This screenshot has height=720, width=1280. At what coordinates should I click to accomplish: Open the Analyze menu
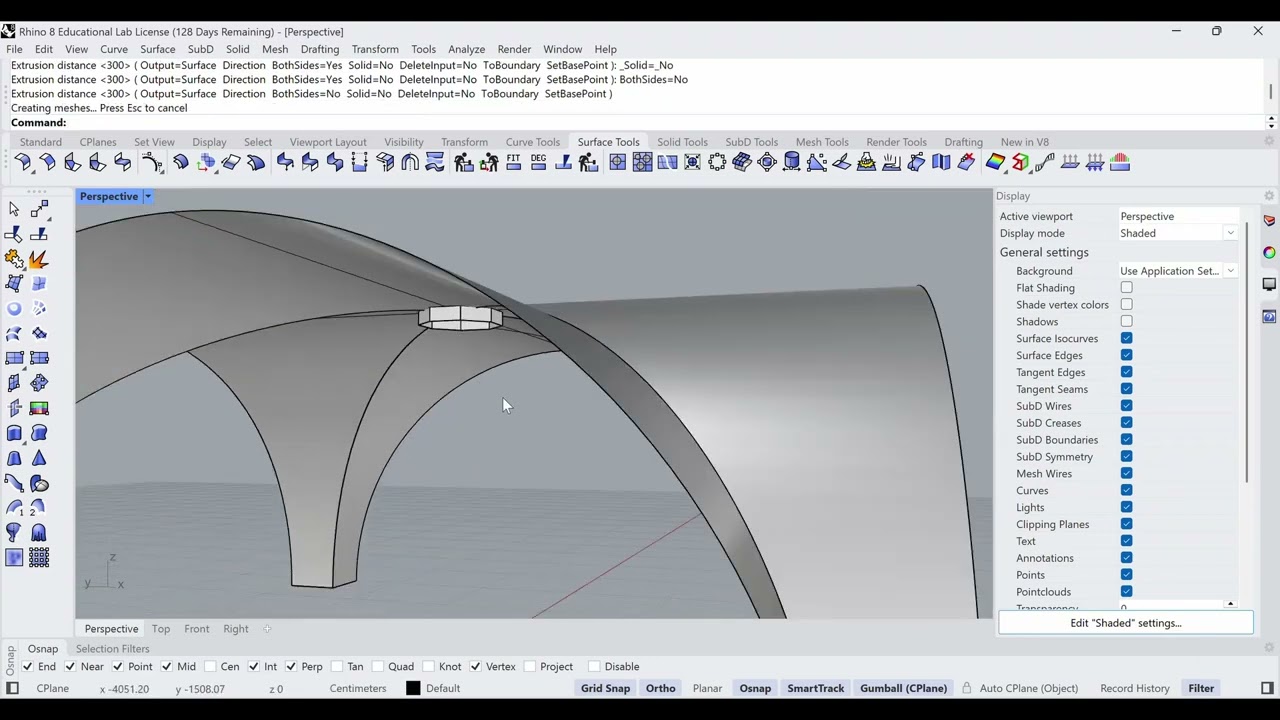pos(466,49)
